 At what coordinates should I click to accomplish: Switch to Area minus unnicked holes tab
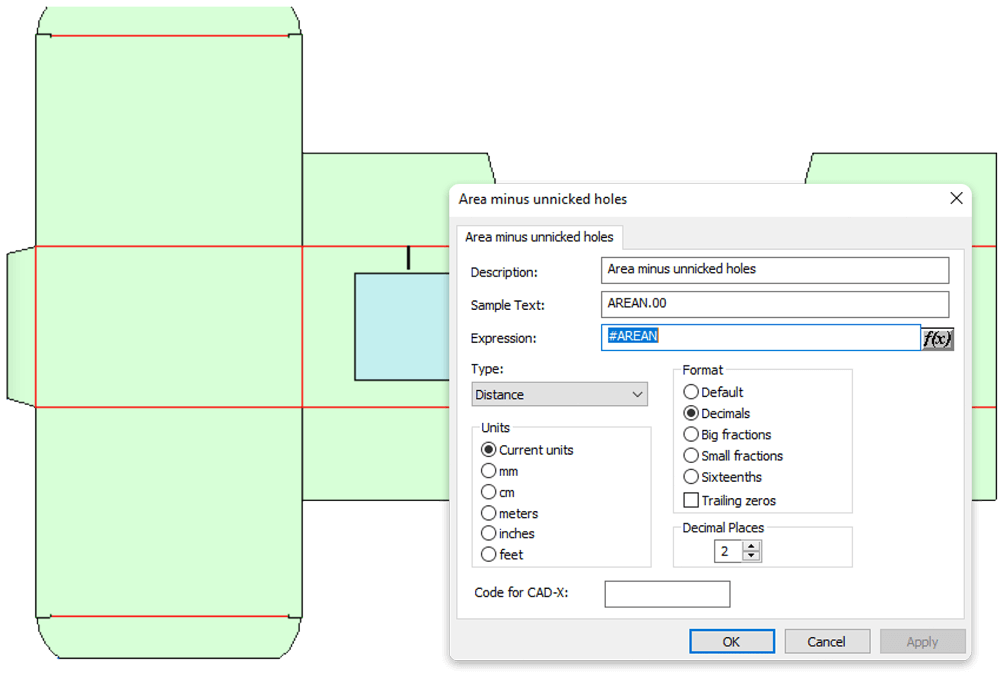[540, 237]
